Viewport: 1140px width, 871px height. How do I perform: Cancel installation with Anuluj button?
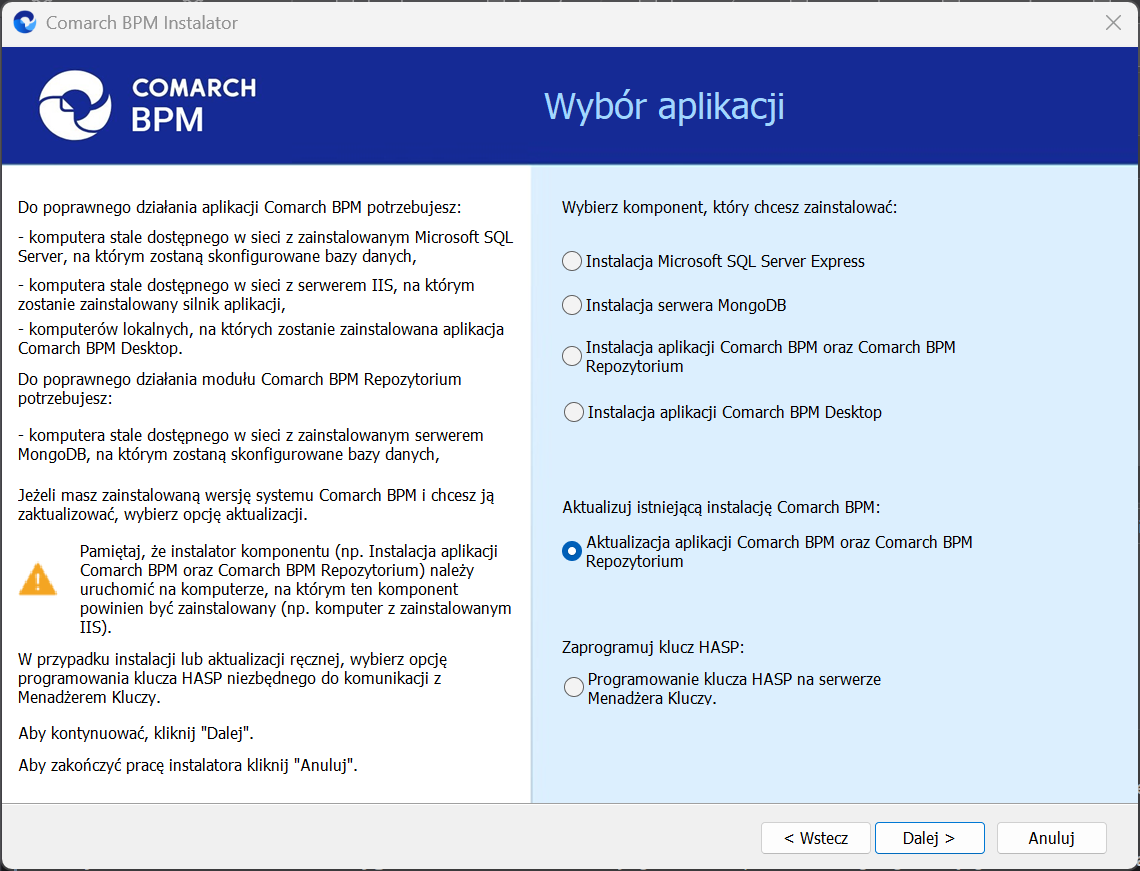[x=1051, y=838]
